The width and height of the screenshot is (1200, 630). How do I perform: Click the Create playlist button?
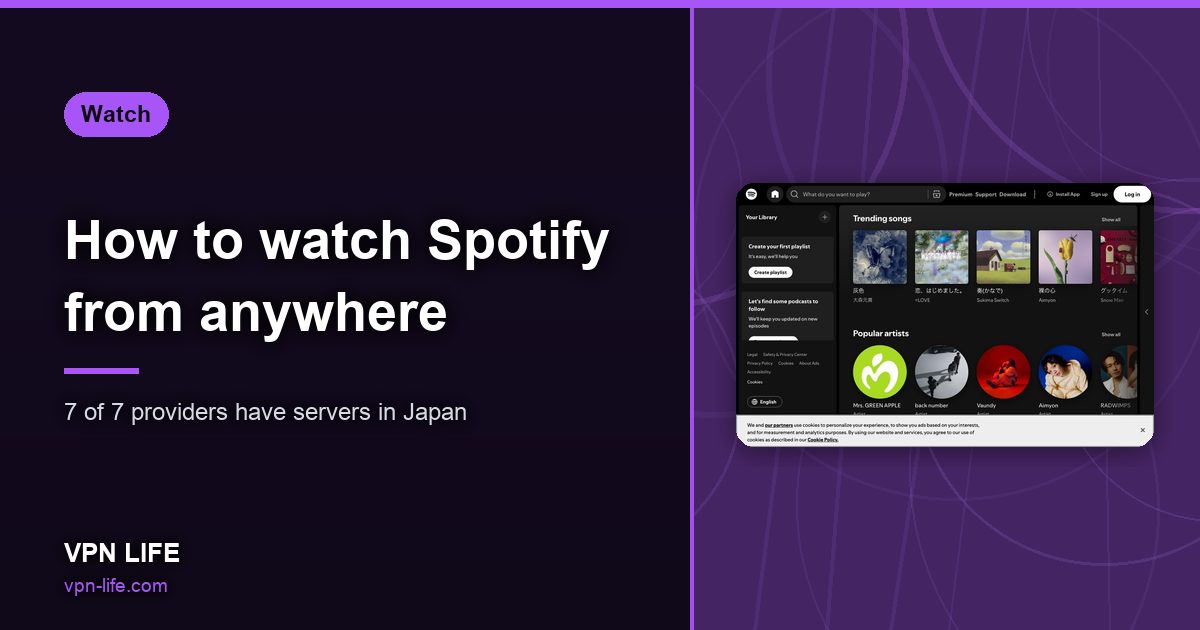[770, 272]
